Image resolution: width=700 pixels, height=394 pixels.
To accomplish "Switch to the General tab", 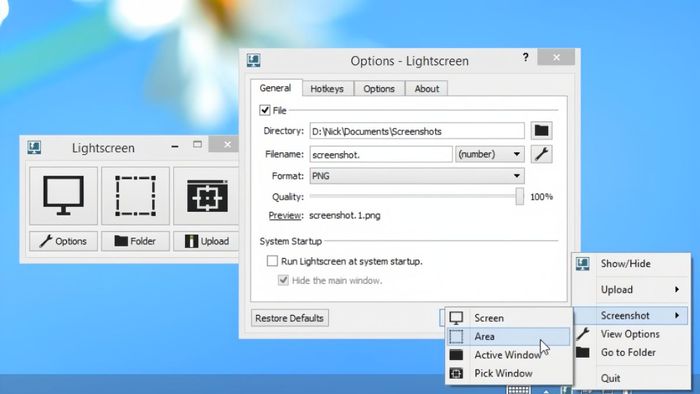I will coord(275,88).
